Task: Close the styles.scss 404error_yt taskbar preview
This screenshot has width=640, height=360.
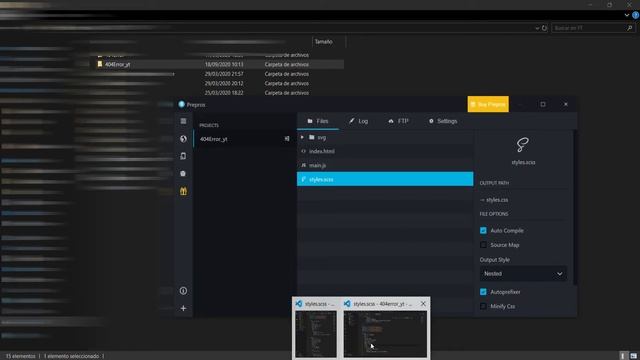Action: (423, 304)
